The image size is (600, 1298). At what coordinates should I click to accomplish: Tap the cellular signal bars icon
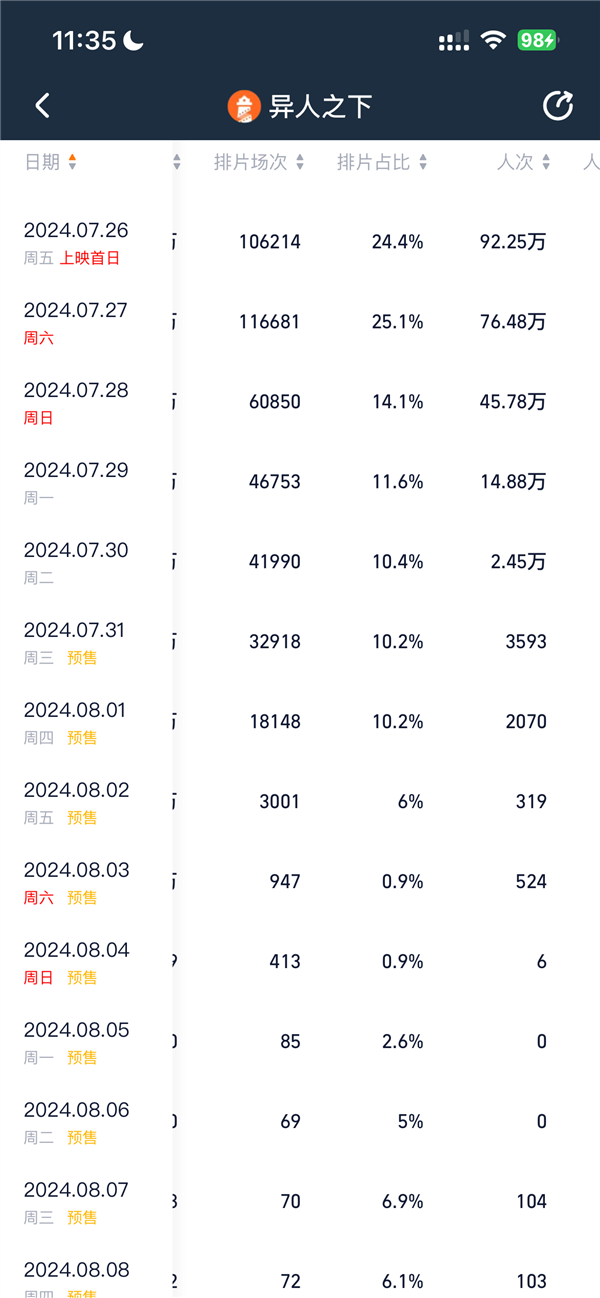[454, 41]
